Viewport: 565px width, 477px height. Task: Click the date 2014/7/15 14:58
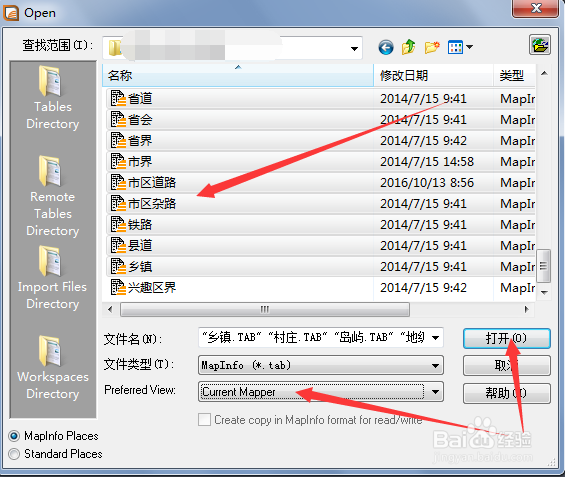(427, 162)
